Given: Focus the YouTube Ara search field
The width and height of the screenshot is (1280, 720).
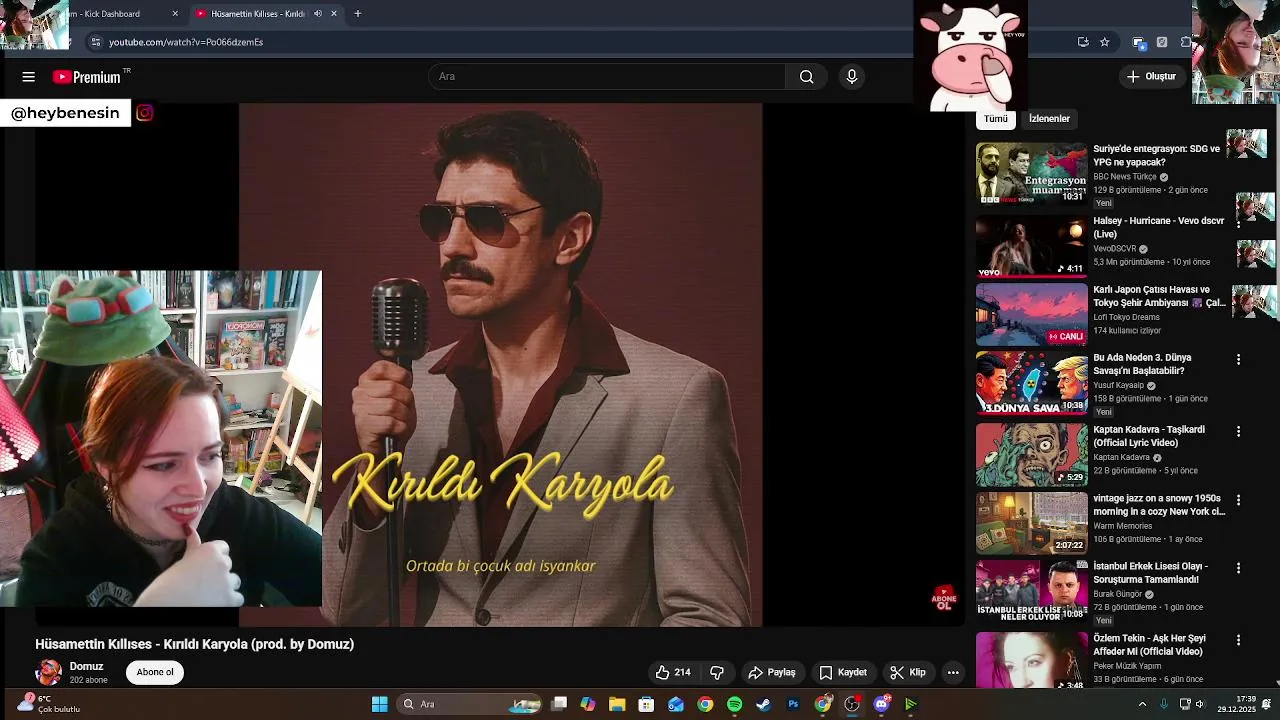Looking at the screenshot, I should tap(607, 77).
